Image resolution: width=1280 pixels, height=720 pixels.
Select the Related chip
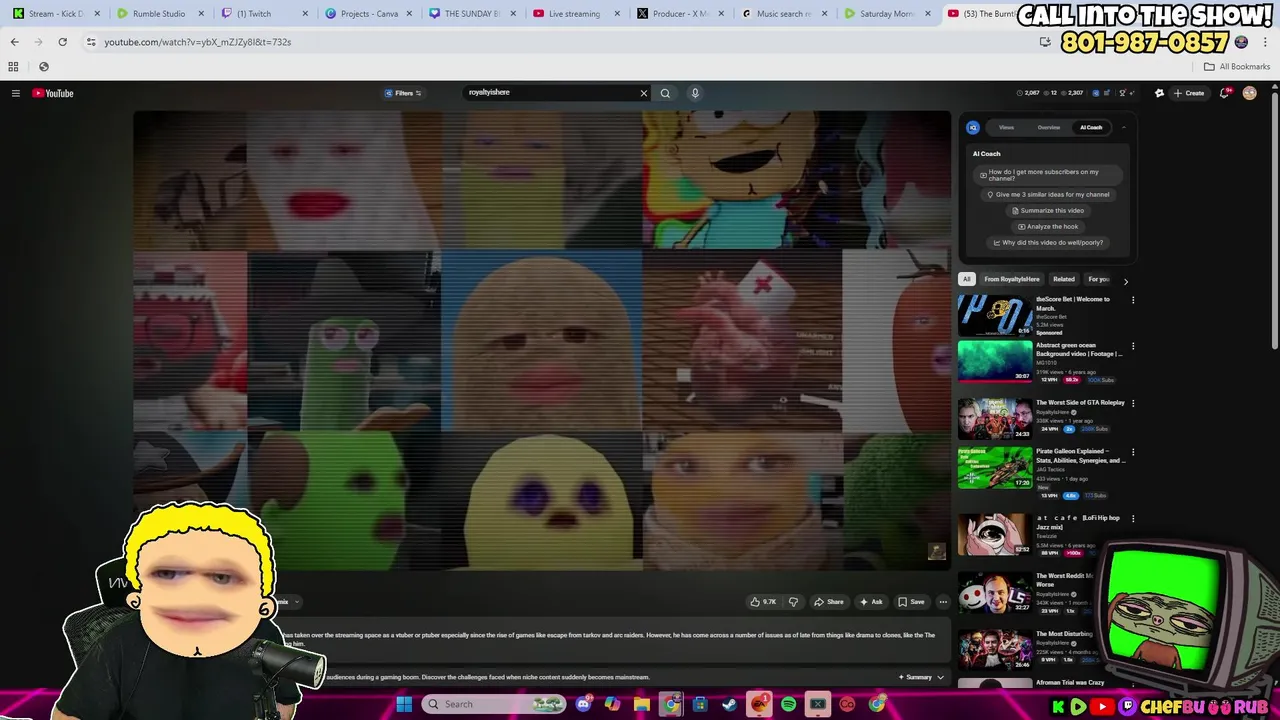coord(1064,279)
